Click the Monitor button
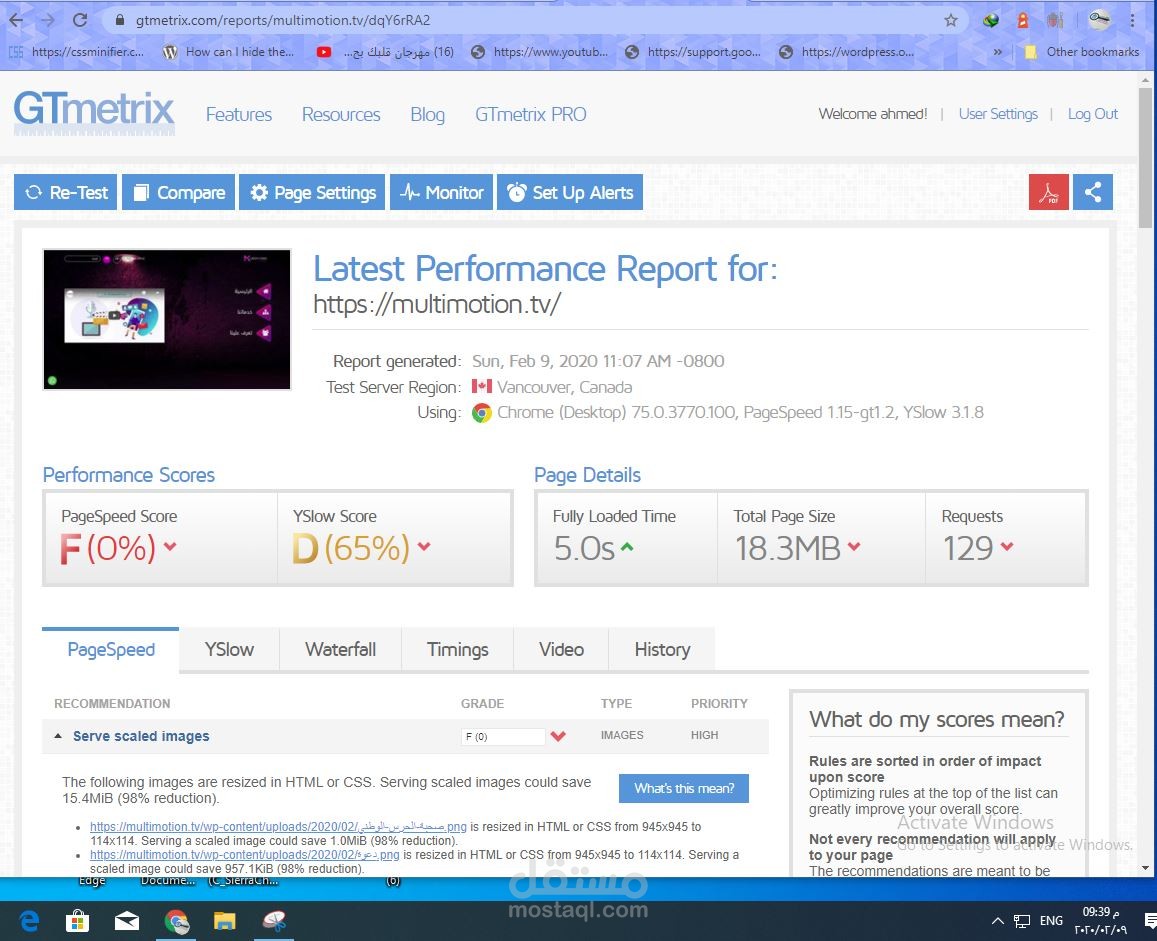 pyautogui.click(x=441, y=193)
